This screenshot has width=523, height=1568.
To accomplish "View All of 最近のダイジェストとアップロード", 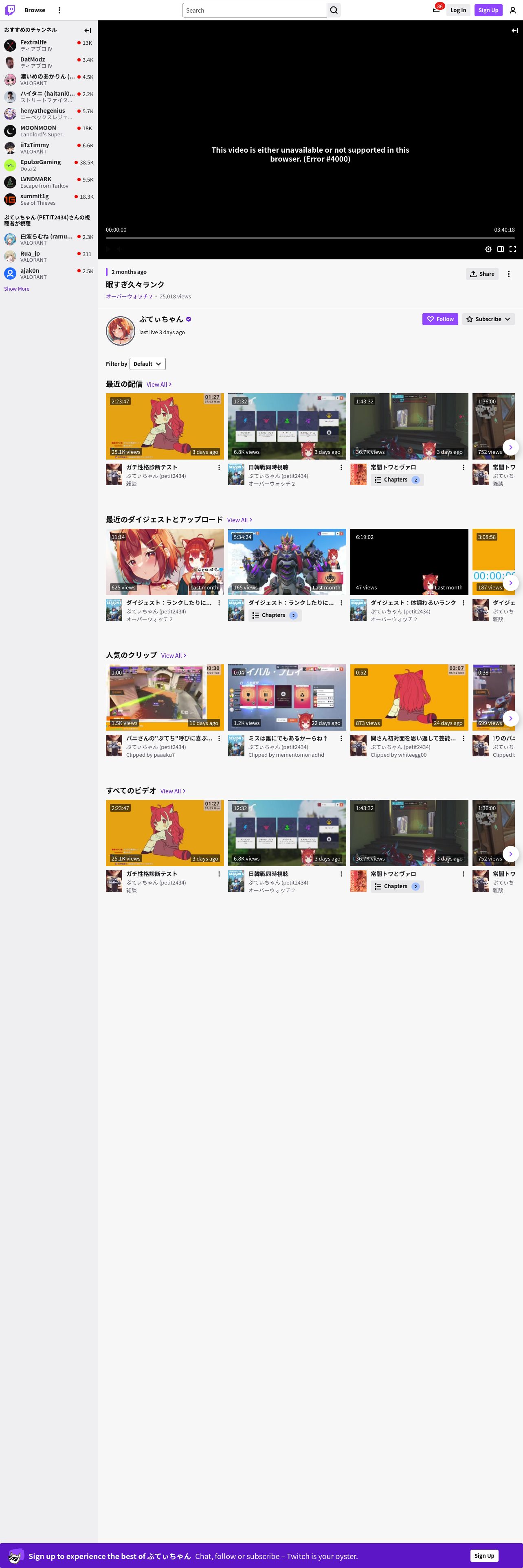I will click(239, 521).
